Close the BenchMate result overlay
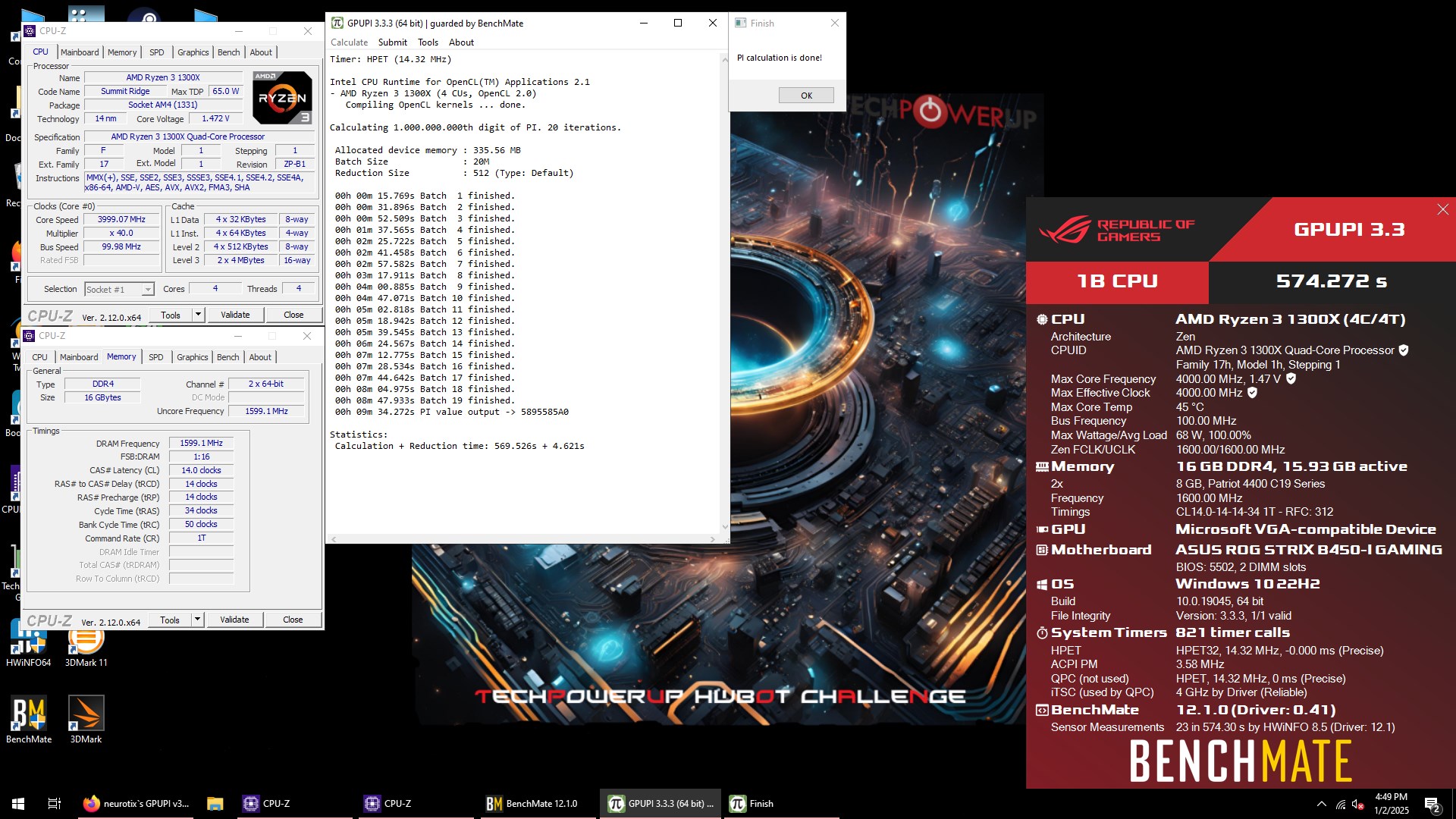This screenshot has height=819, width=1456. (x=1442, y=209)
